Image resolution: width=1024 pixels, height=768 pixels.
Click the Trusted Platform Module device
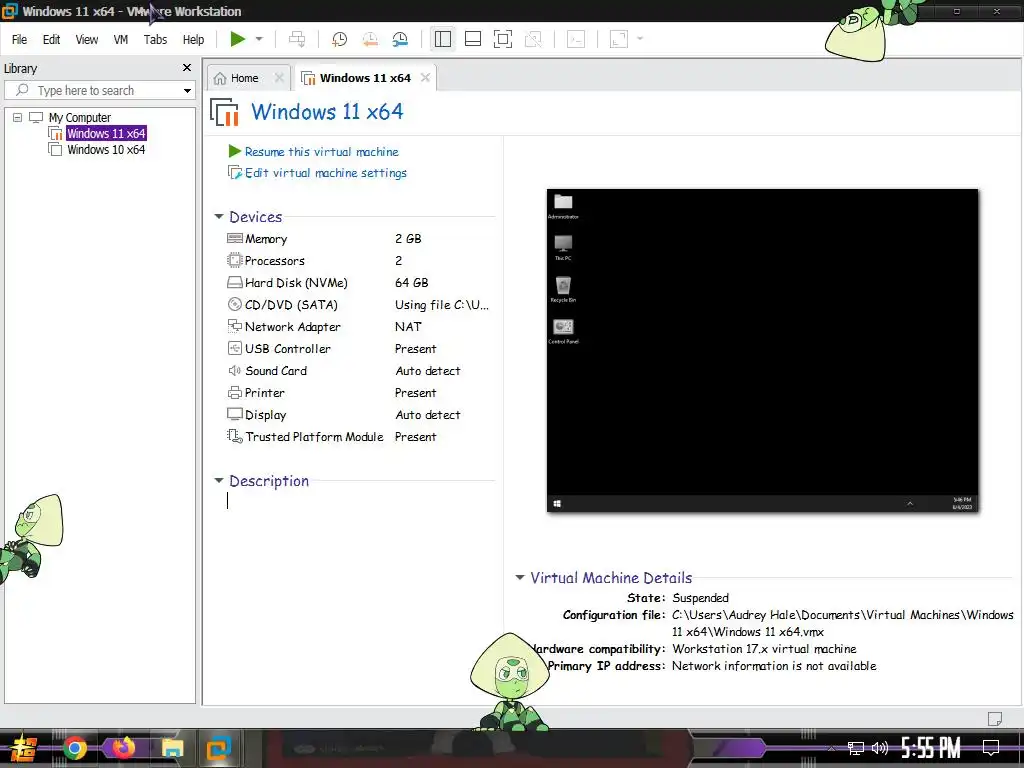358,437
